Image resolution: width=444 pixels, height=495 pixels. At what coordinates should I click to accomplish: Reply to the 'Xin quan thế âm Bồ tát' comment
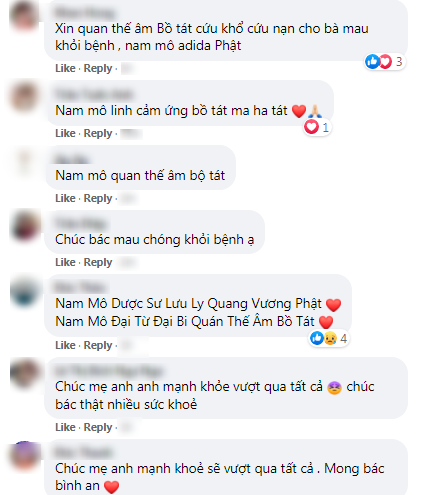pos(98,68)
